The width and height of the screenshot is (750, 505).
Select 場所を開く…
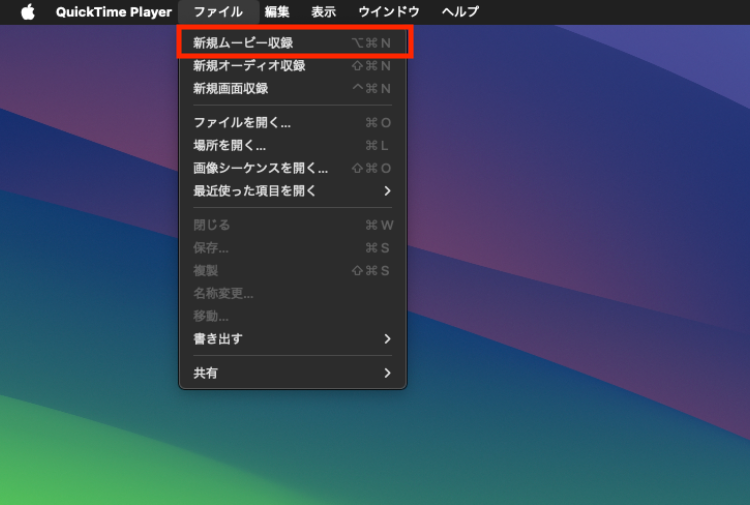pyautogui.click(x=293, y=145)
